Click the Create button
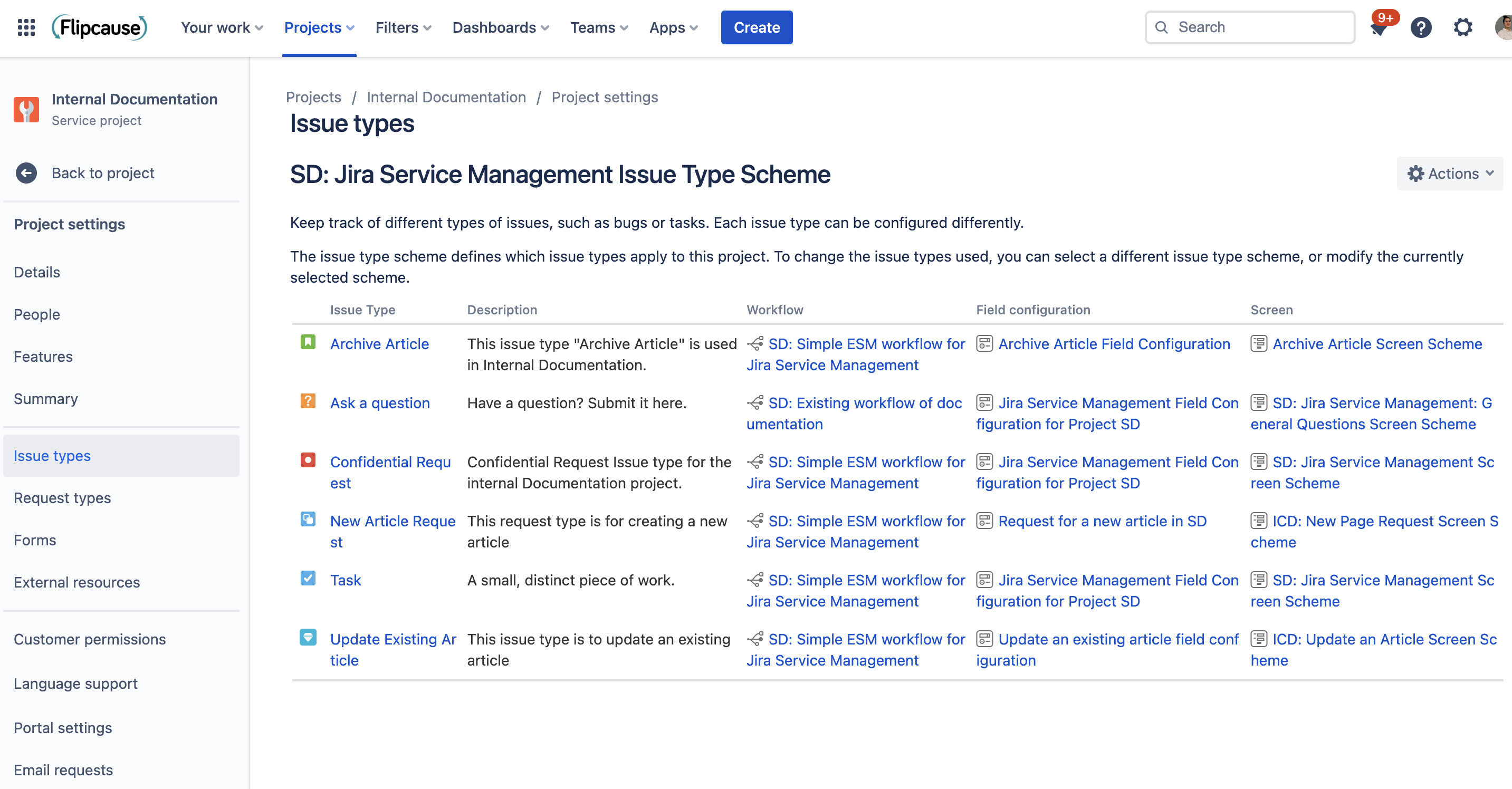 [757, 27]
